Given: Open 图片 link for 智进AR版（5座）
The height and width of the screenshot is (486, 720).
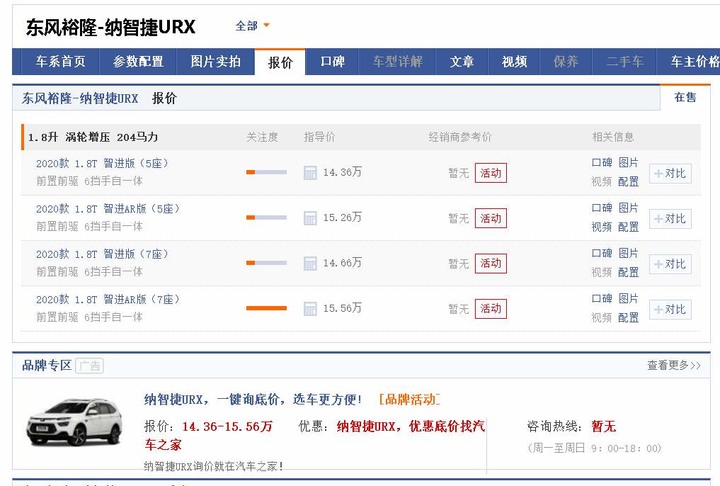Looking at the screenshot, I should point(628,208).
